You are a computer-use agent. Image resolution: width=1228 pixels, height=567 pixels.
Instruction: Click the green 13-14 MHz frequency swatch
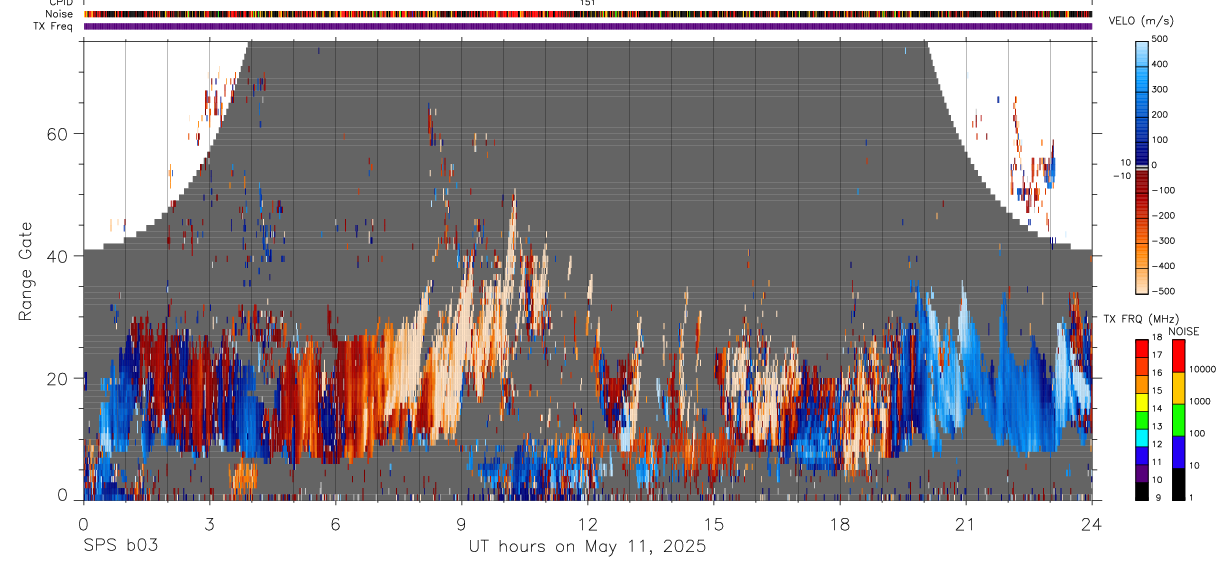click(x=1143, y=419)
